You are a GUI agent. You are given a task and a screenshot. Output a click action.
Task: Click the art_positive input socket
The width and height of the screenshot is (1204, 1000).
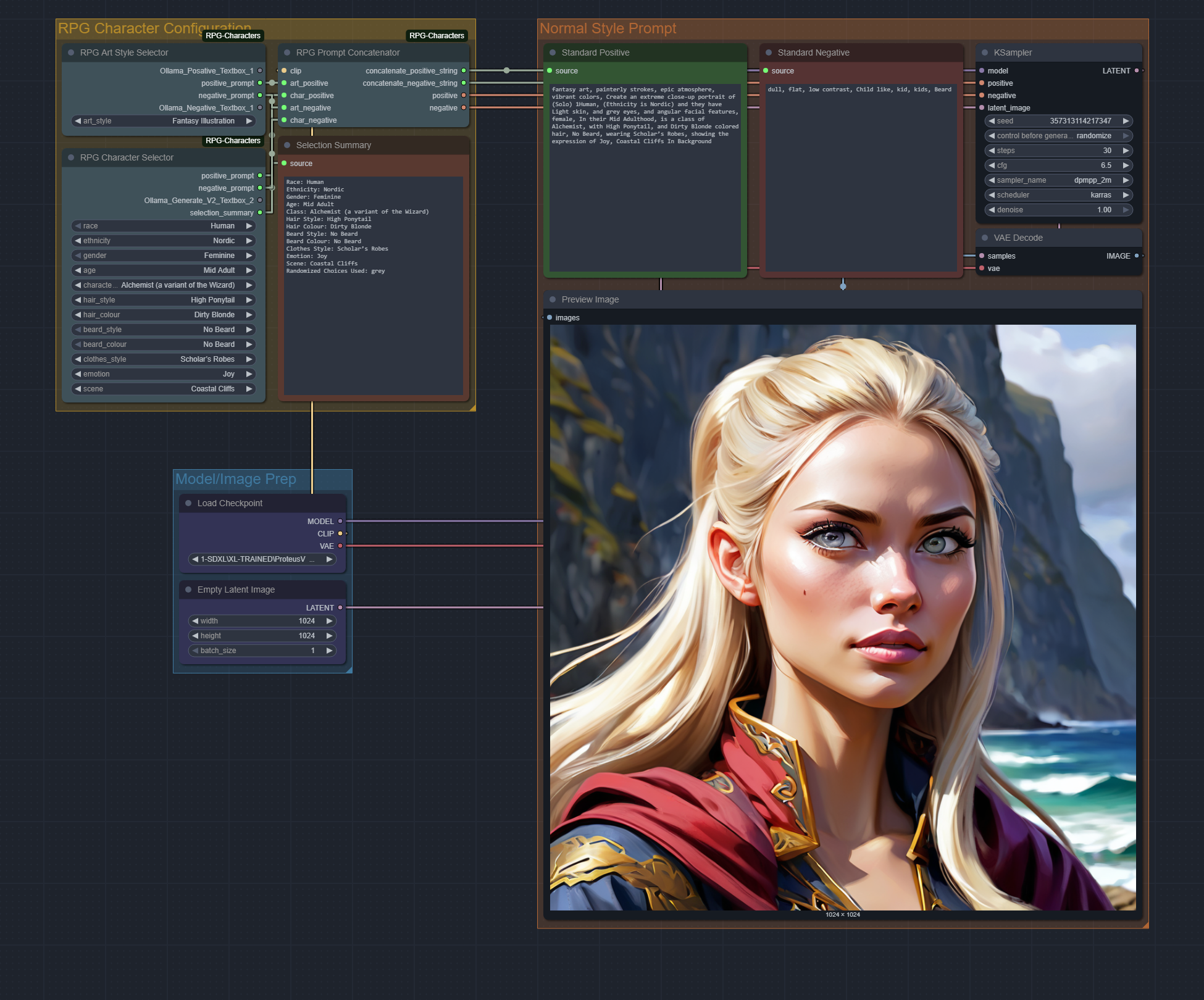(284, 83)
